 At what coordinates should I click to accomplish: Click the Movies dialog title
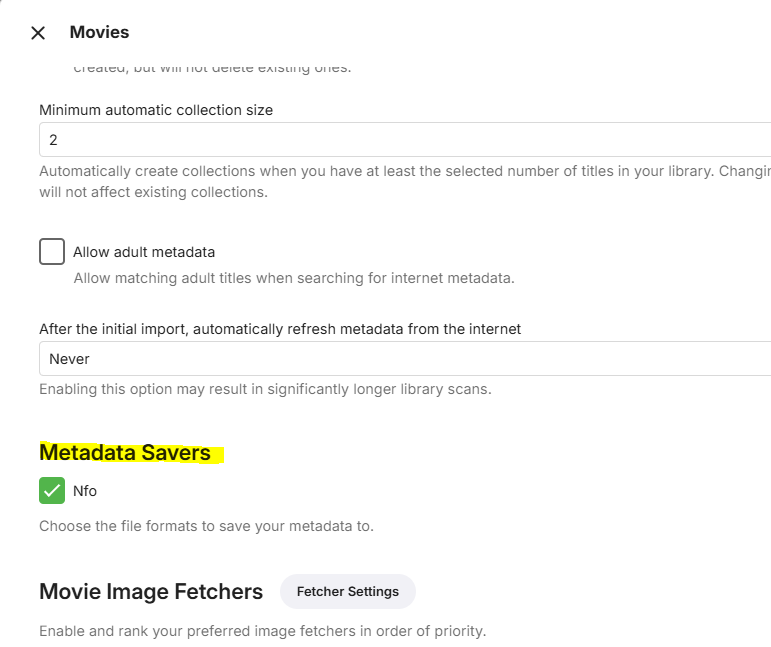[x=99, y=32]
